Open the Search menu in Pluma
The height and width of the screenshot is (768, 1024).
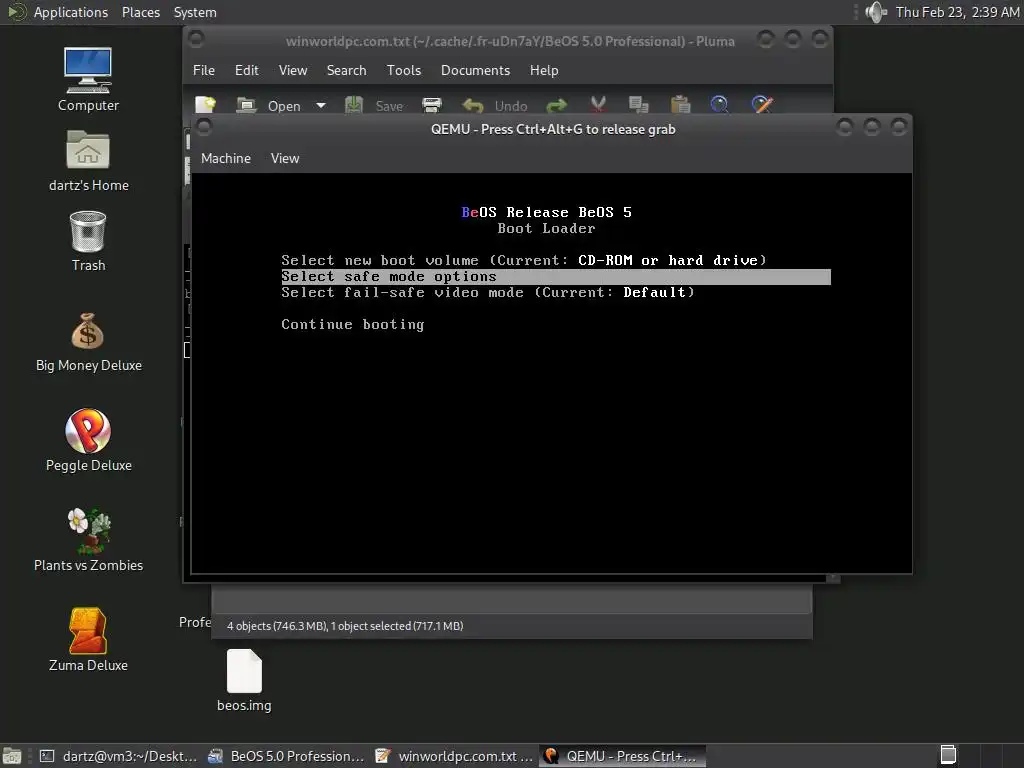[x=346, y=70]
